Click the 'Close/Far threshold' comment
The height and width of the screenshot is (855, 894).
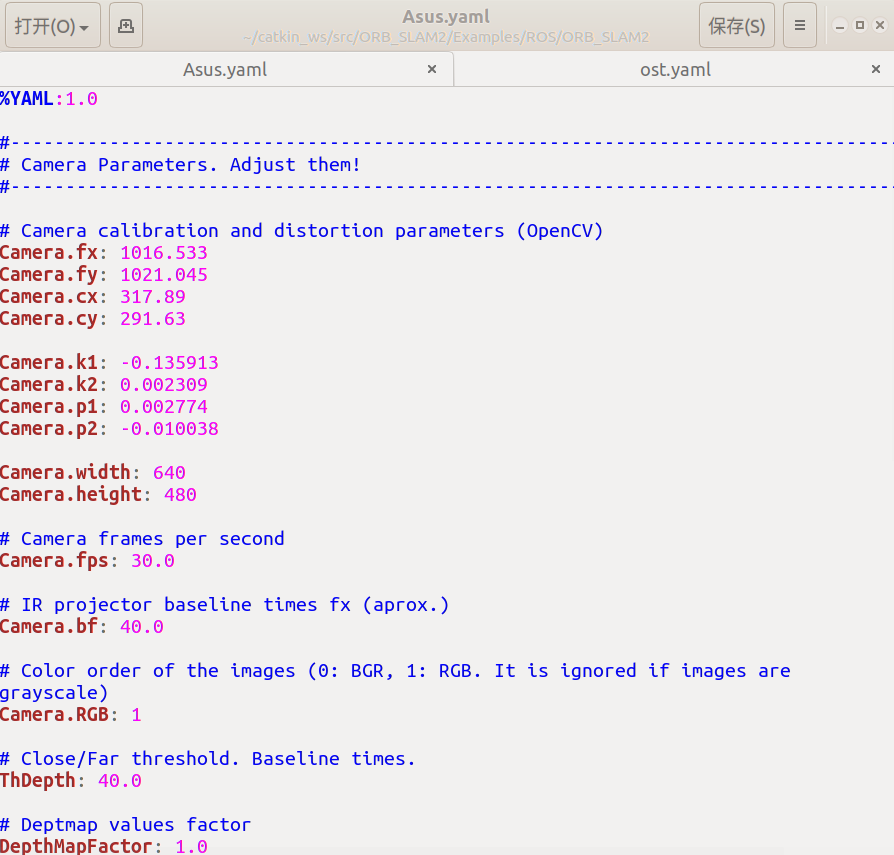208,759
